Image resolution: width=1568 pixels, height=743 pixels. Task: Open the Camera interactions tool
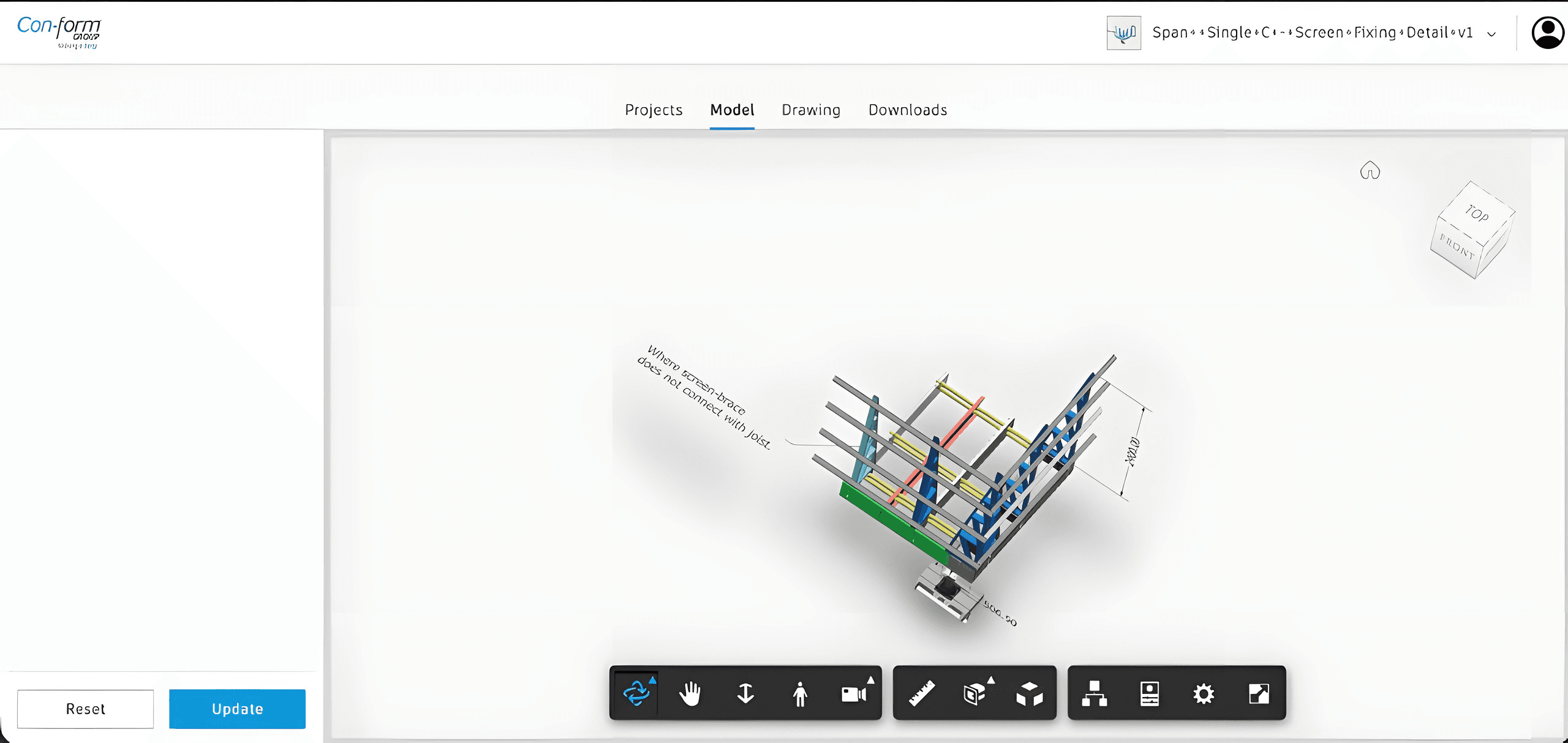pos(855,693)
